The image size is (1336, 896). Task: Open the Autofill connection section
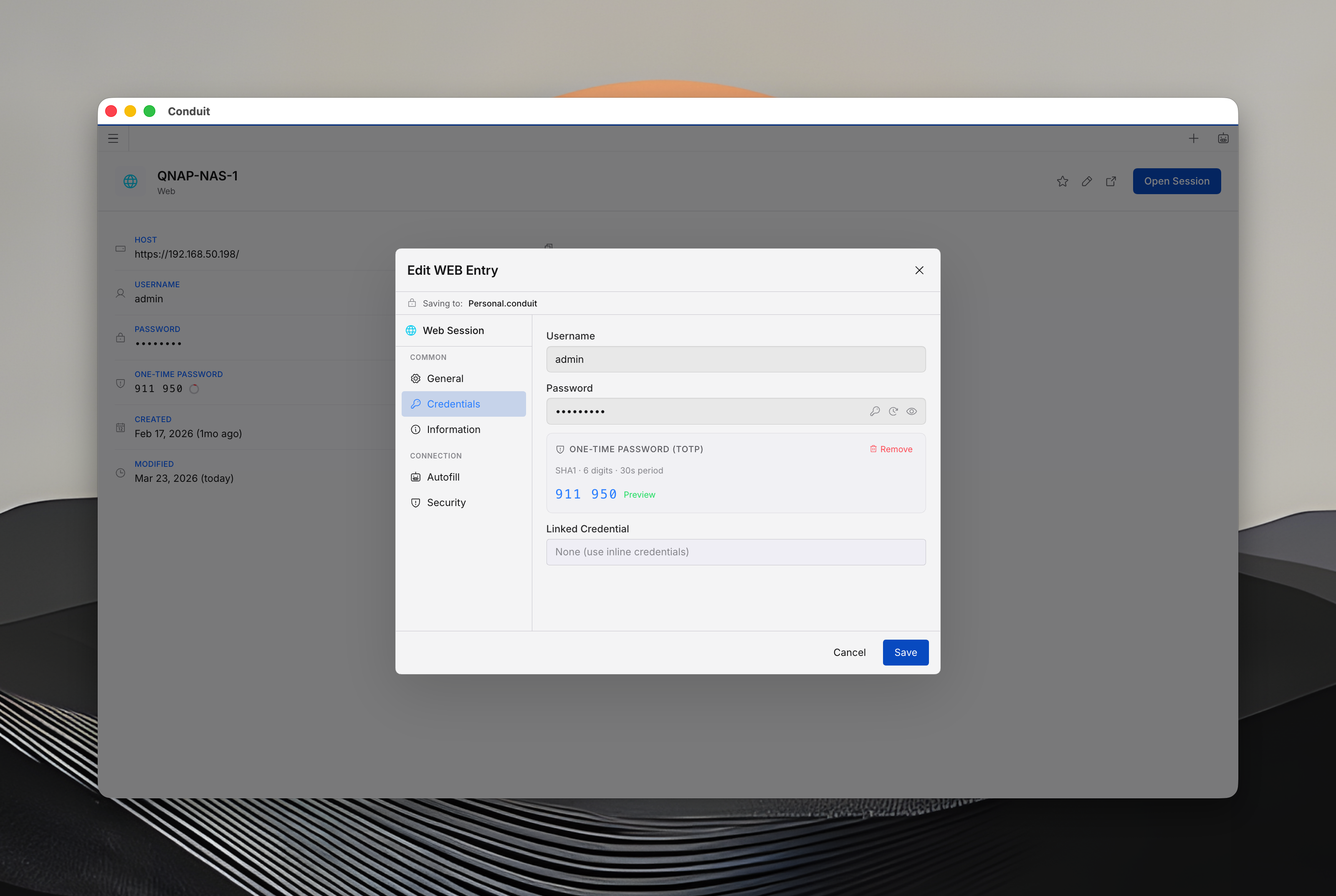point(463,477)
